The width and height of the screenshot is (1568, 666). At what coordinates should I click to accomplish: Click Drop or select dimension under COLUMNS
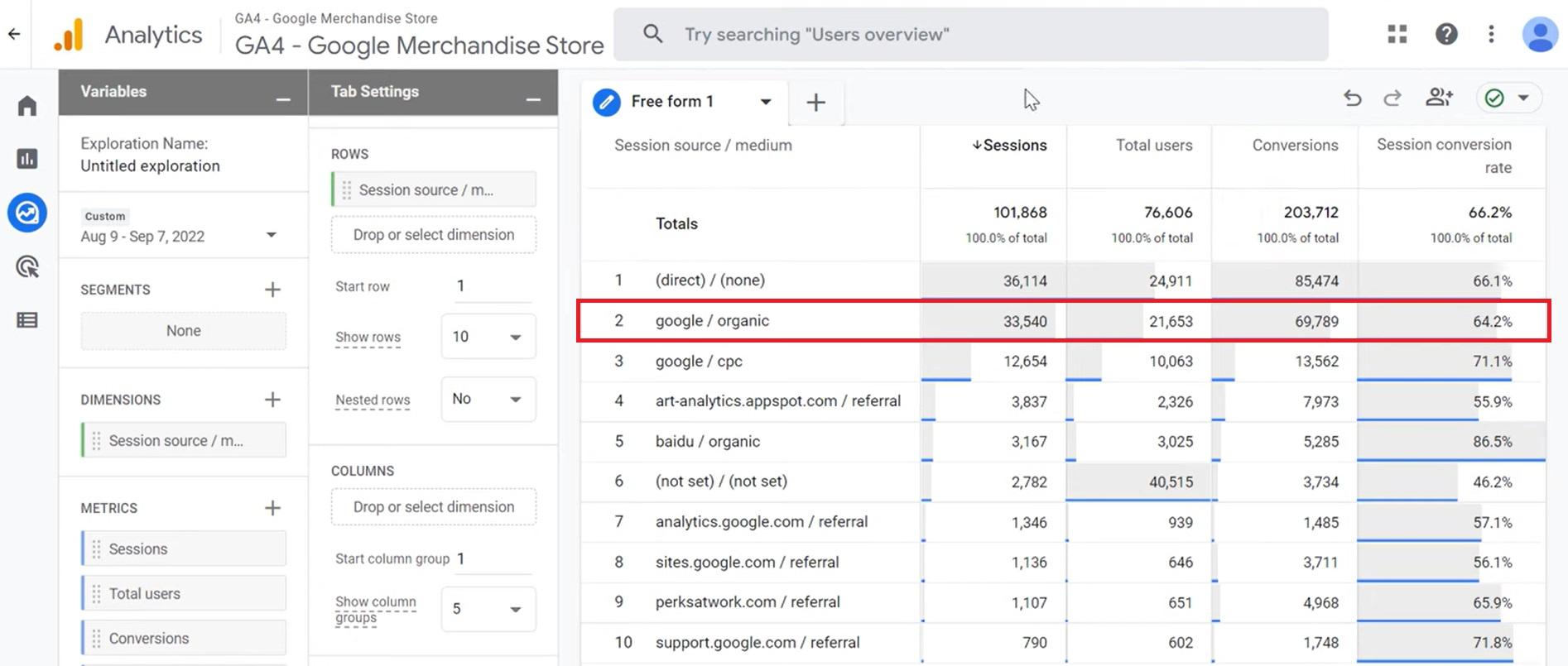434,507
